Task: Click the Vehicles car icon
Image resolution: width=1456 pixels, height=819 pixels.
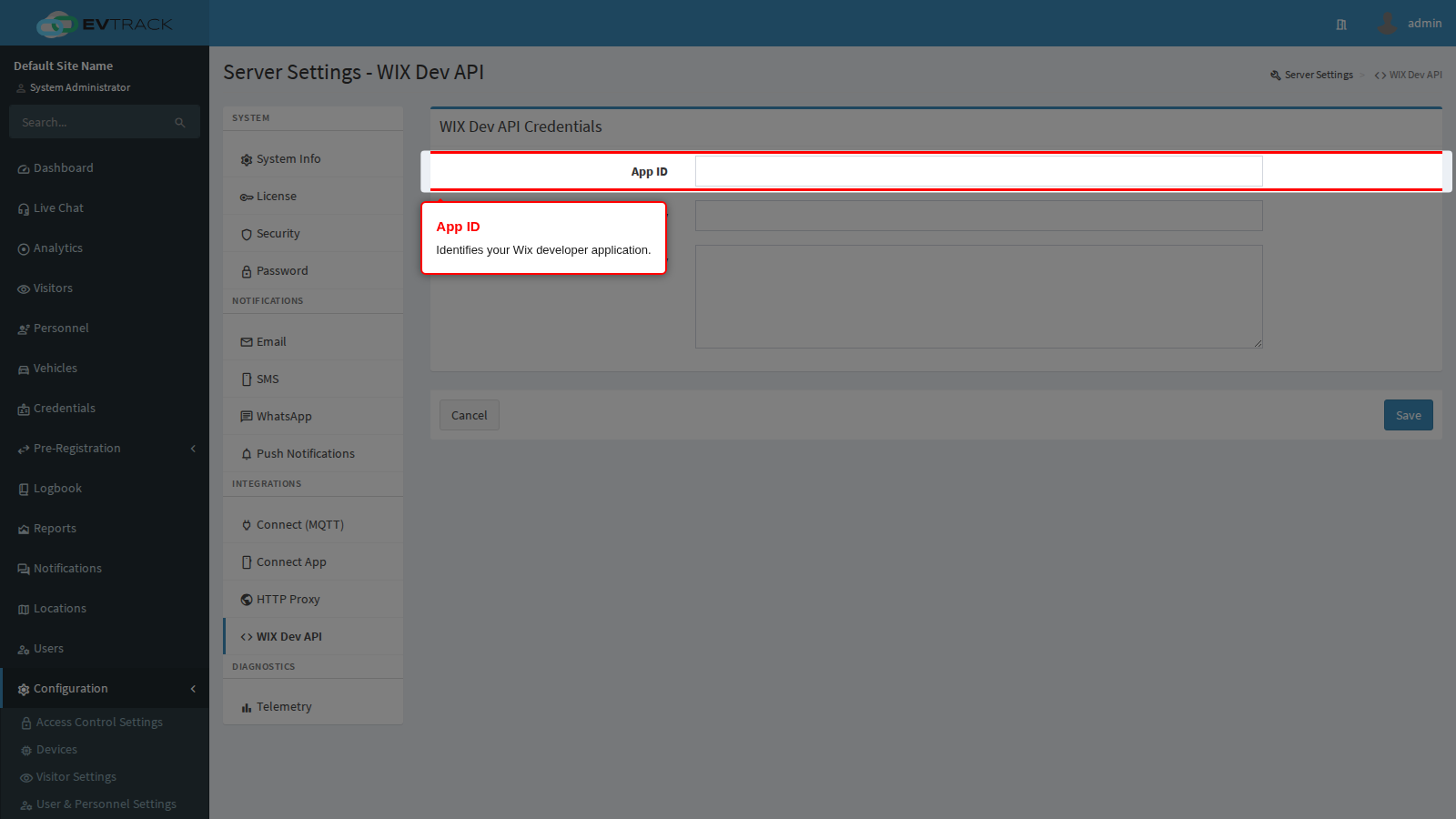Action: [x=24, y=369]
